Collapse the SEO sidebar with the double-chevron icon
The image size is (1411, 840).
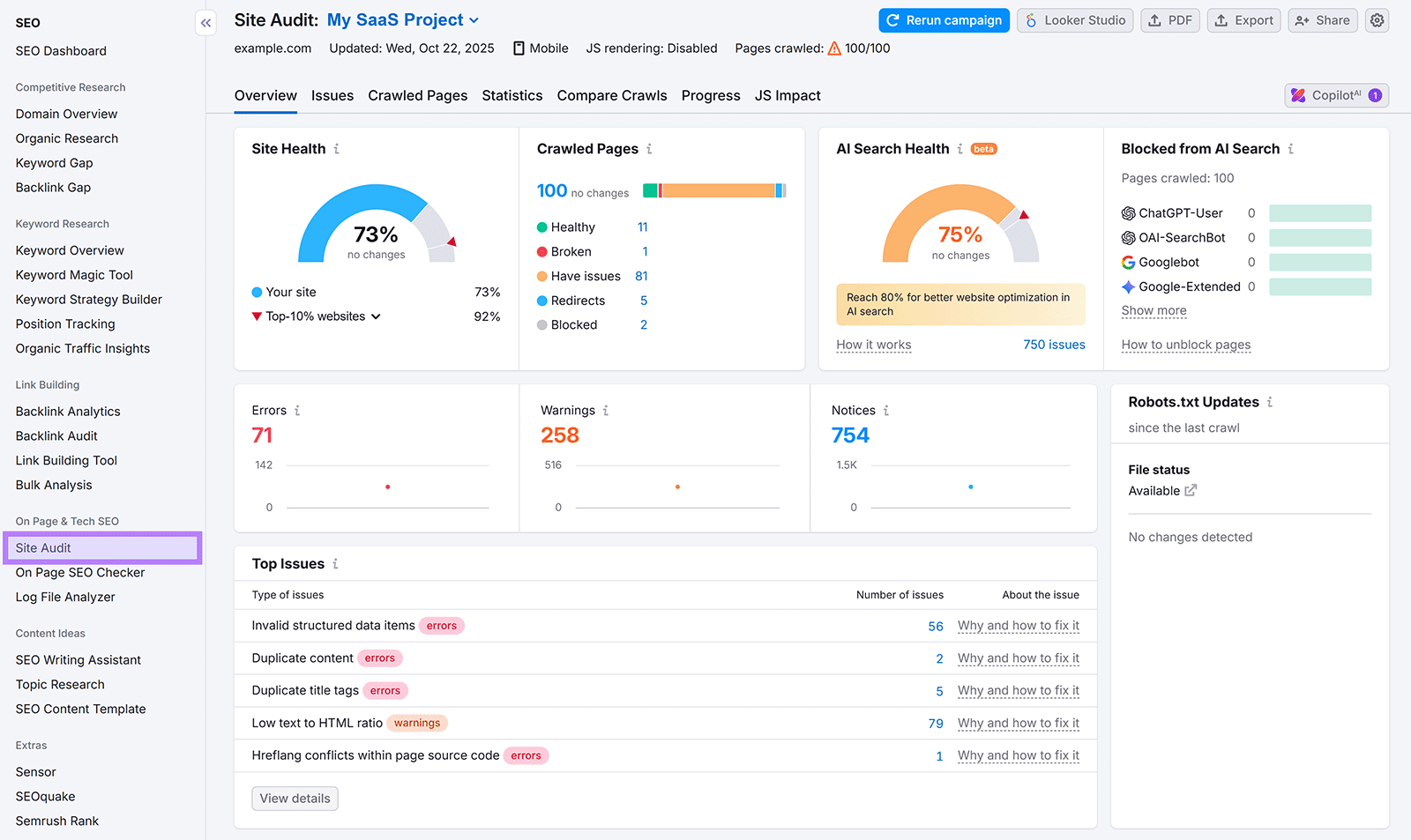tap(205, 22)
